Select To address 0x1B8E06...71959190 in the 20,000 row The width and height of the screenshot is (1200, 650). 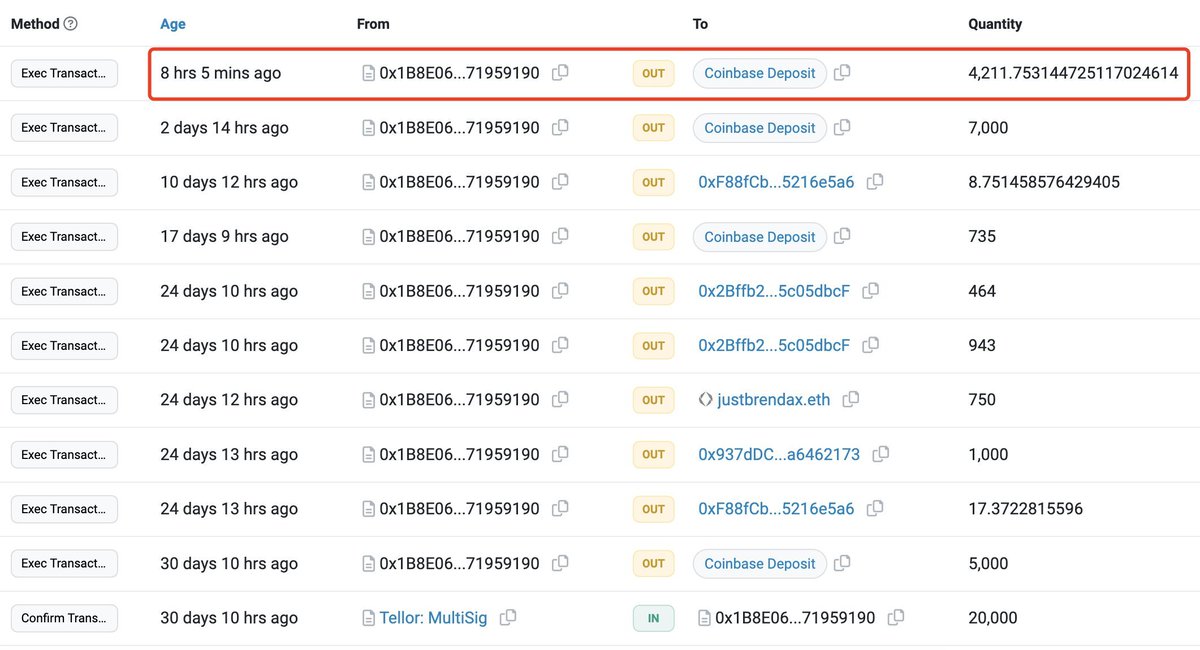coord(795,618)
